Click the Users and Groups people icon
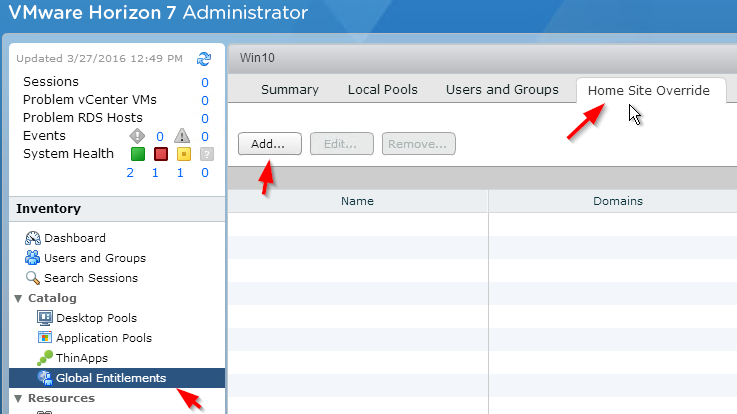 coord(32,258)
